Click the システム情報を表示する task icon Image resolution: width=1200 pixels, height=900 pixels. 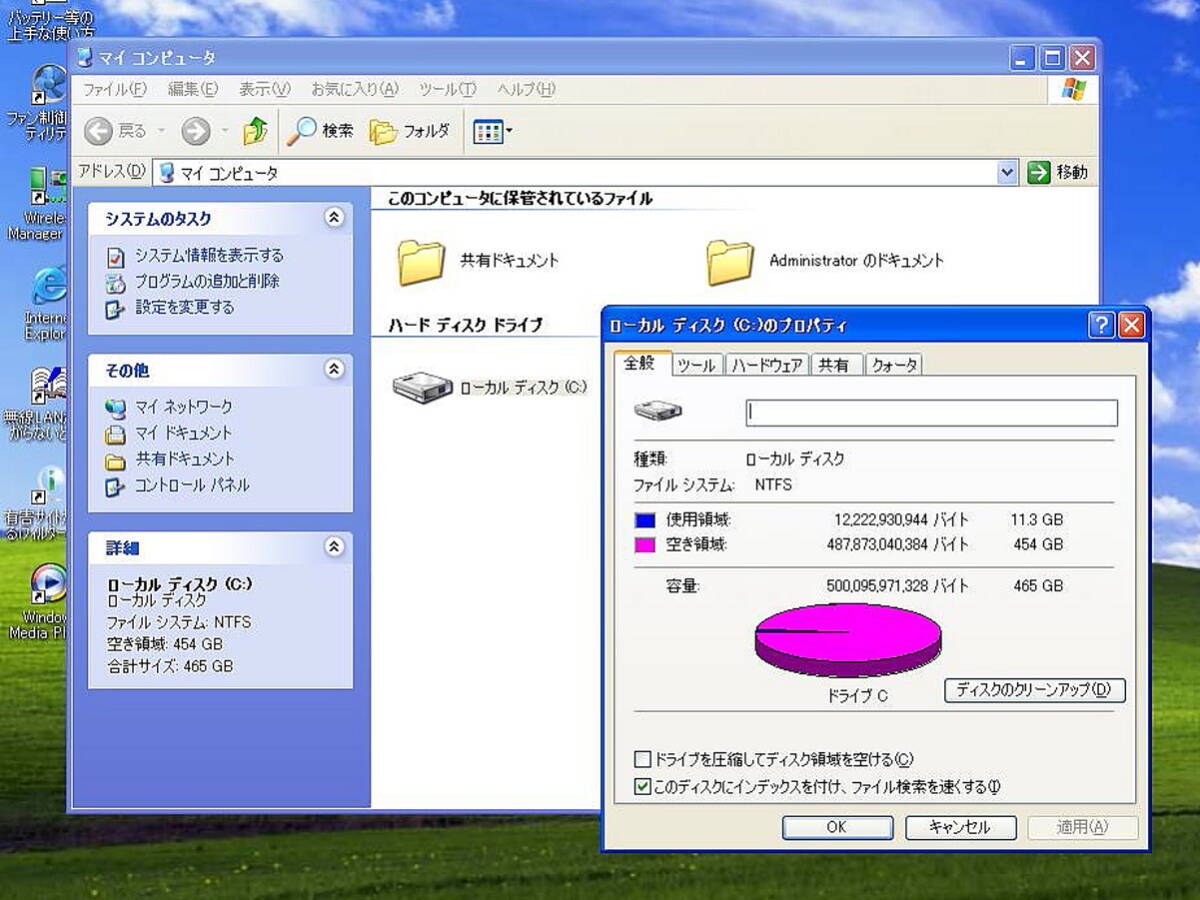(117, 256)
